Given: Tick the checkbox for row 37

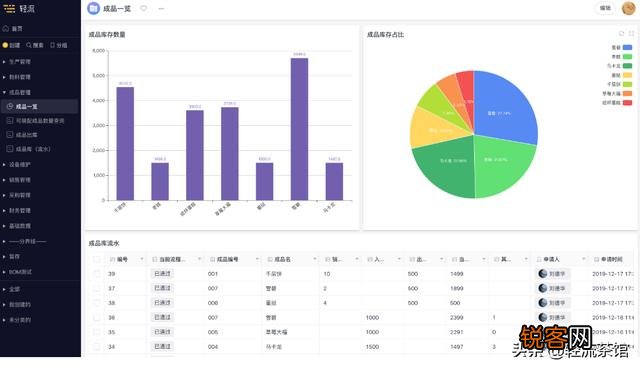Looking at the screenshot, I should [x=97, y=289].
